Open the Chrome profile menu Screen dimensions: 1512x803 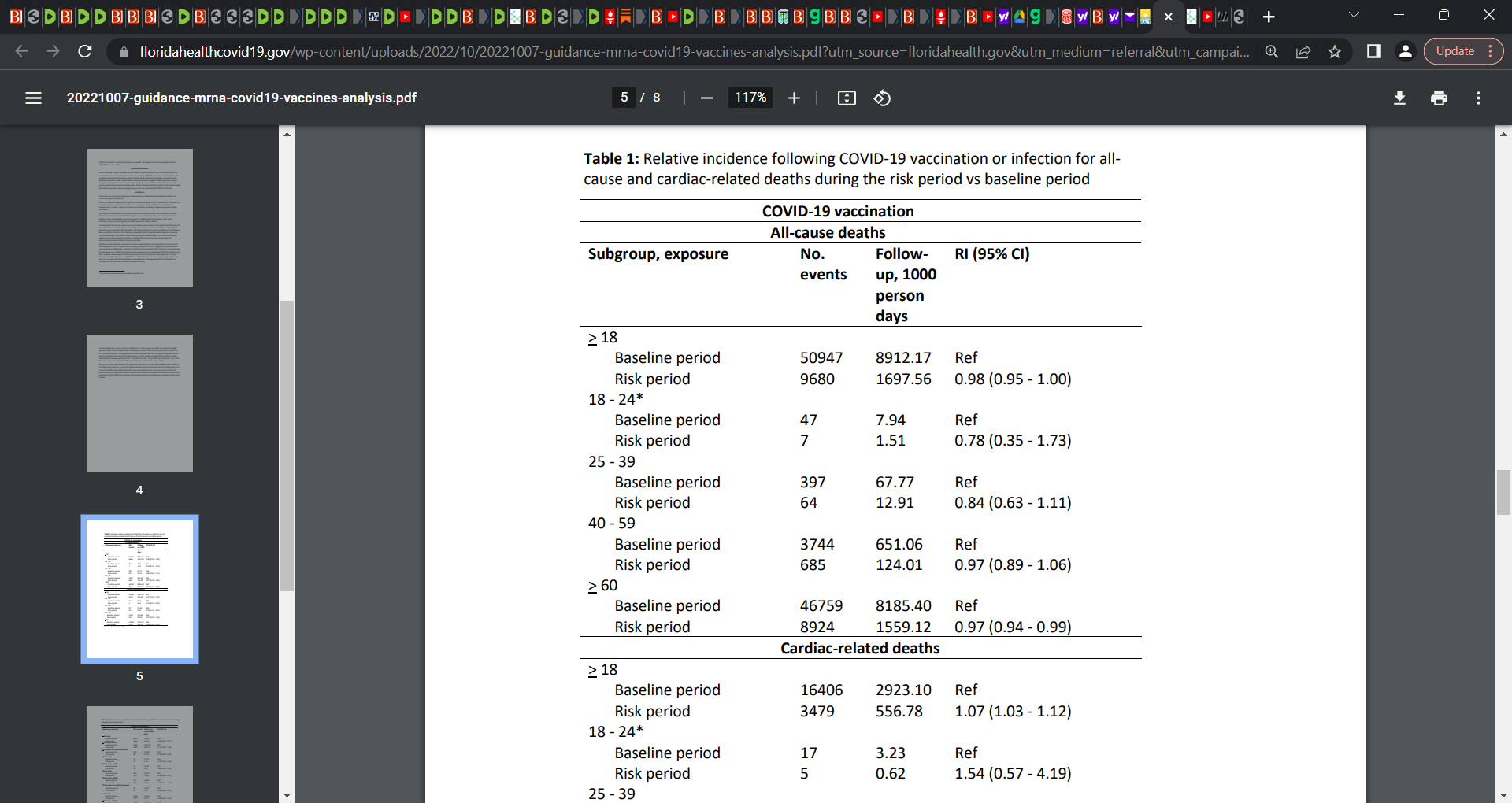tap(1405, 51)
